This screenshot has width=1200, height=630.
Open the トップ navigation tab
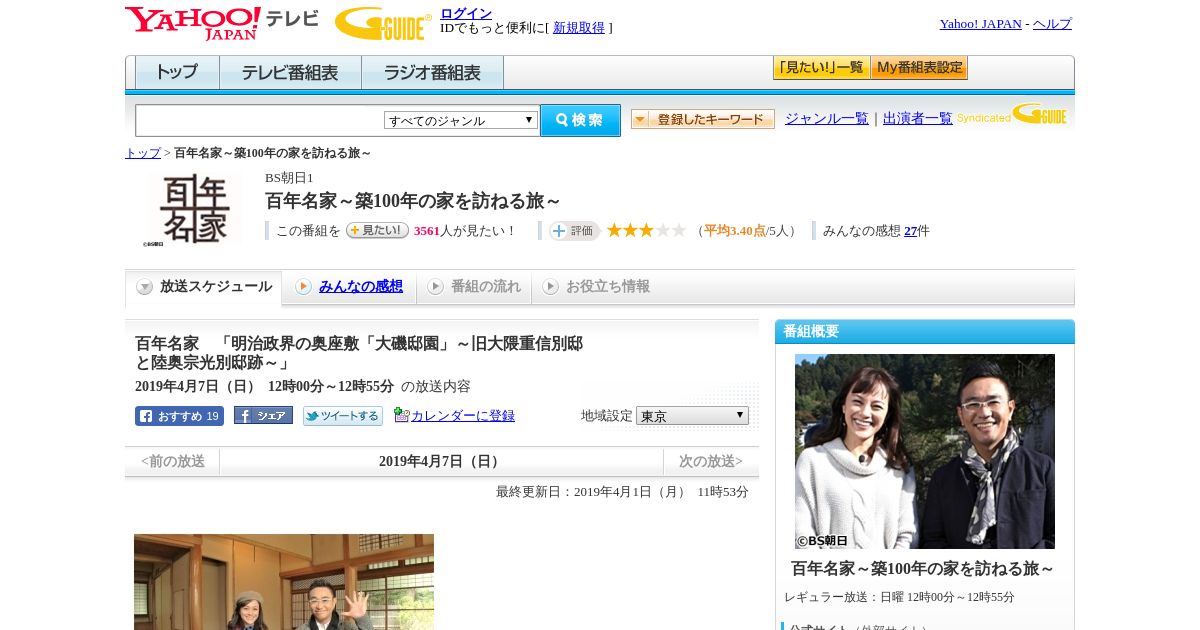click(x=177, y=73)
